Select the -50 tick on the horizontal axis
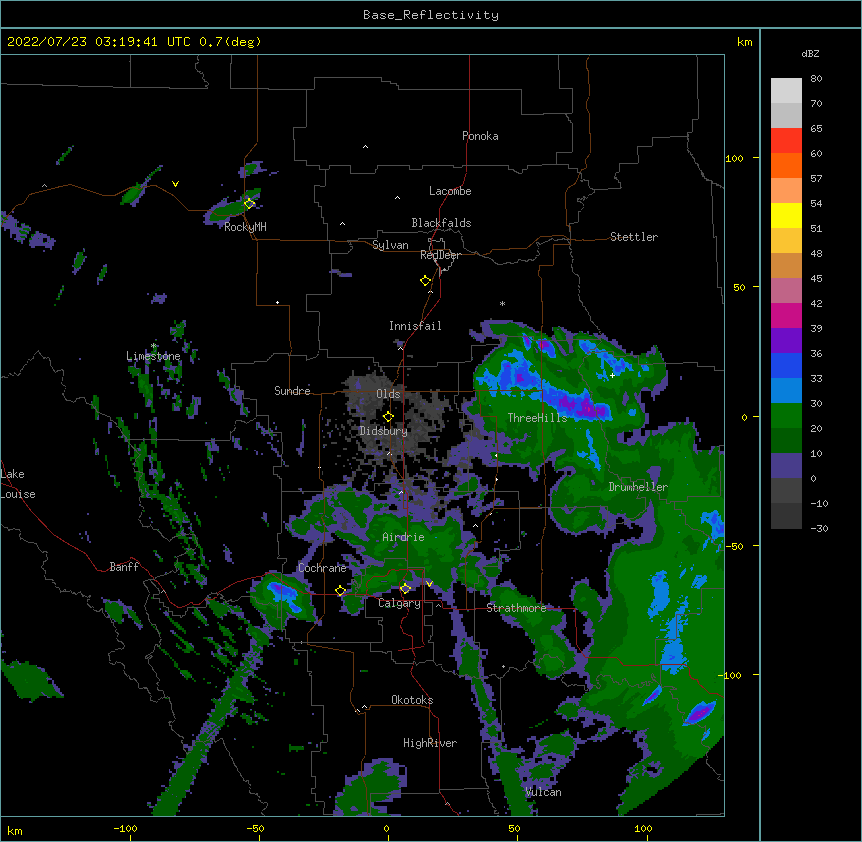 coord(255,828)
